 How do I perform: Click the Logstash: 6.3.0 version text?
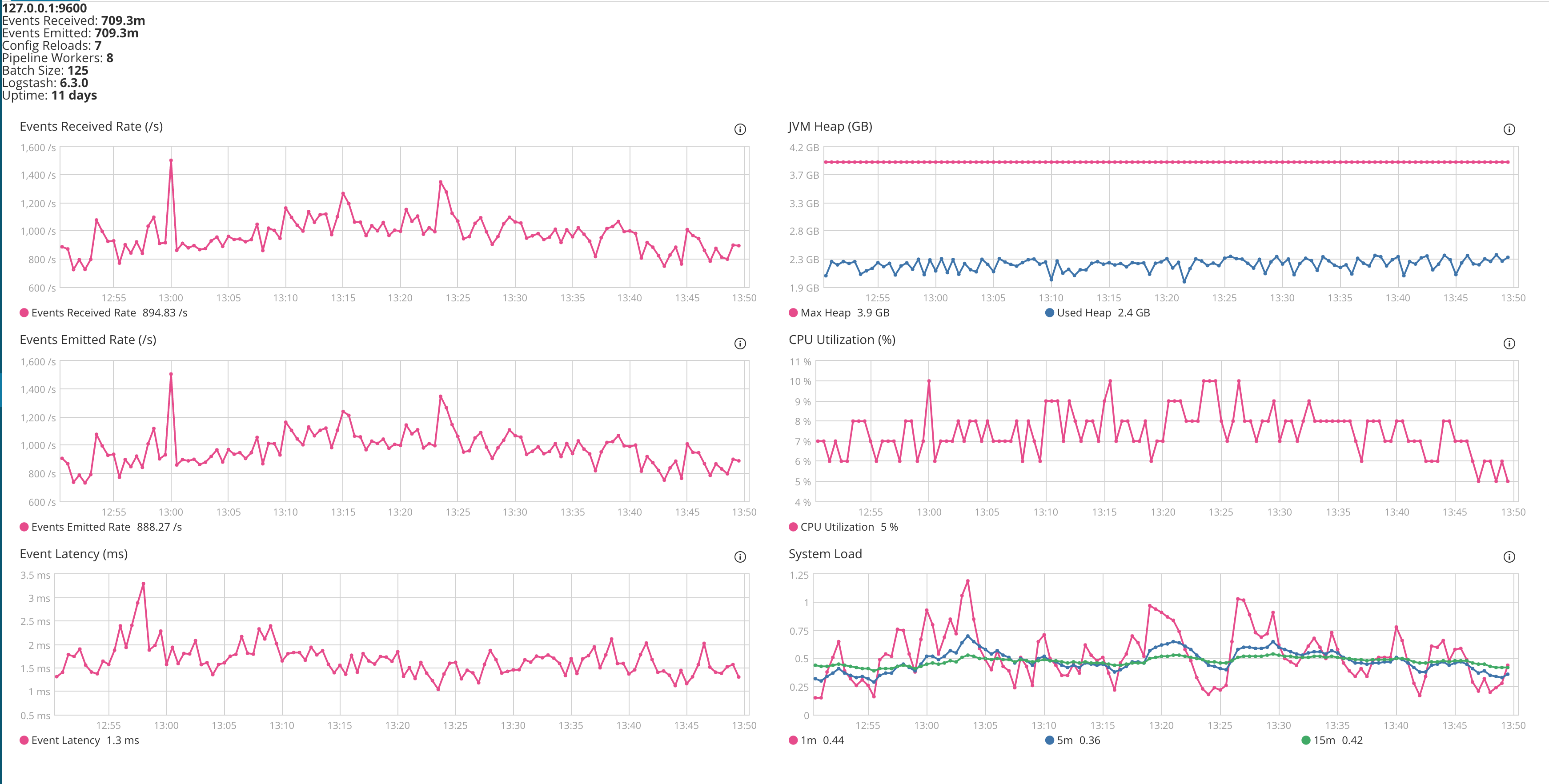tap(44, 83)
